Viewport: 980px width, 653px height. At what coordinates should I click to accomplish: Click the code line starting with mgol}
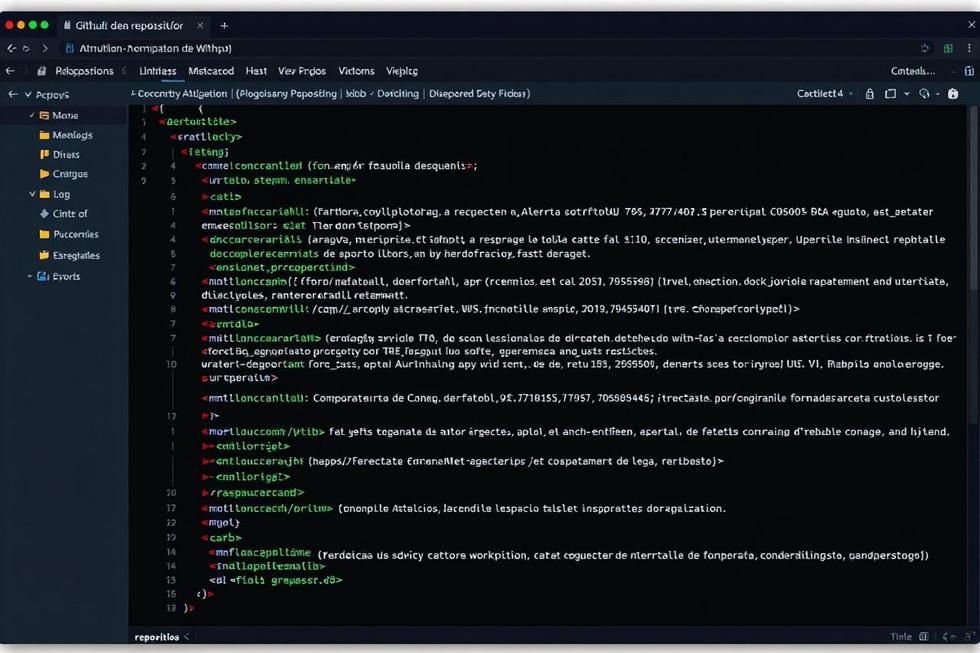(x=220, y=523)
